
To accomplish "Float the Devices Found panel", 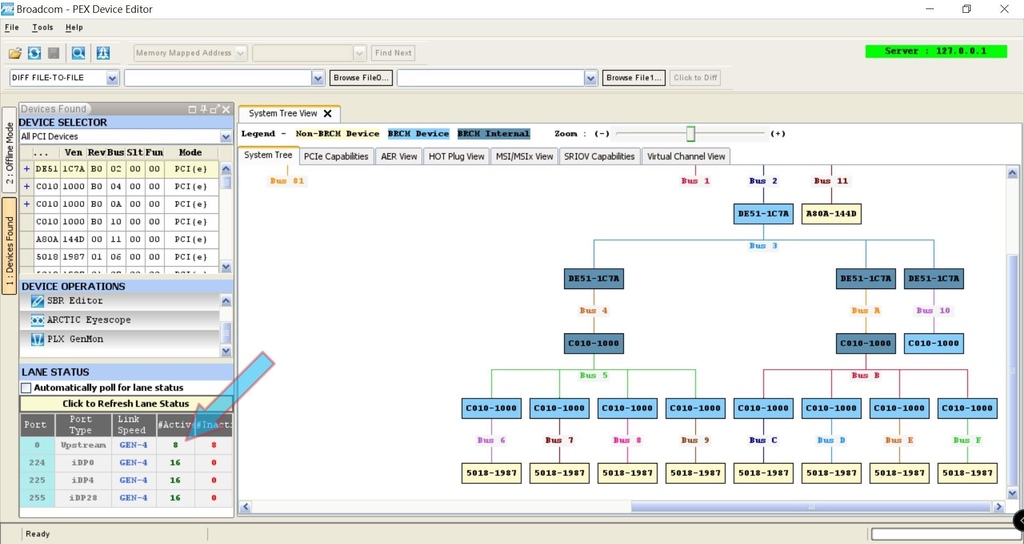I will tap(214, 109).
